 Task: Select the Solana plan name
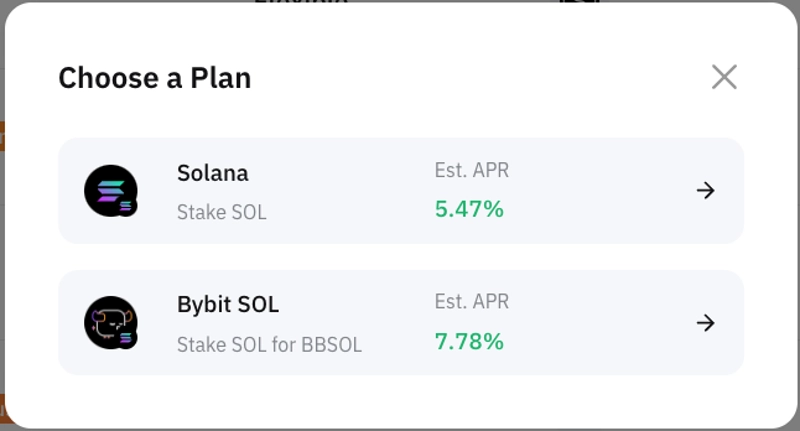click(213, 173)
